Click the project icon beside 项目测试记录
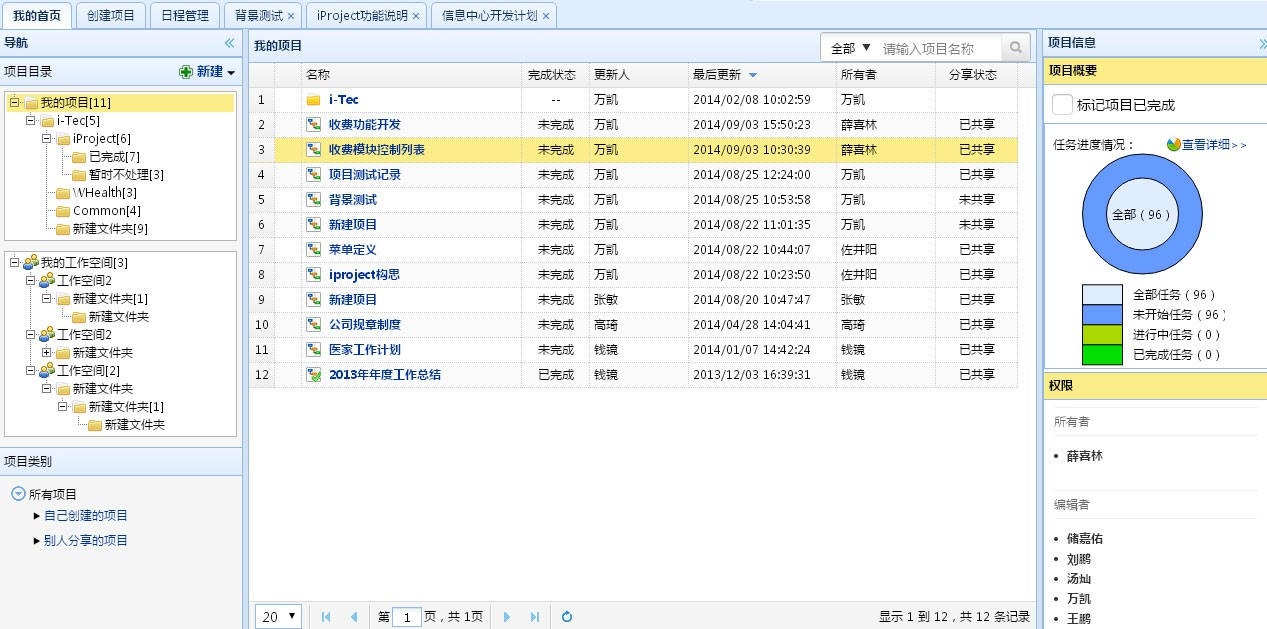 coord(314,175)
